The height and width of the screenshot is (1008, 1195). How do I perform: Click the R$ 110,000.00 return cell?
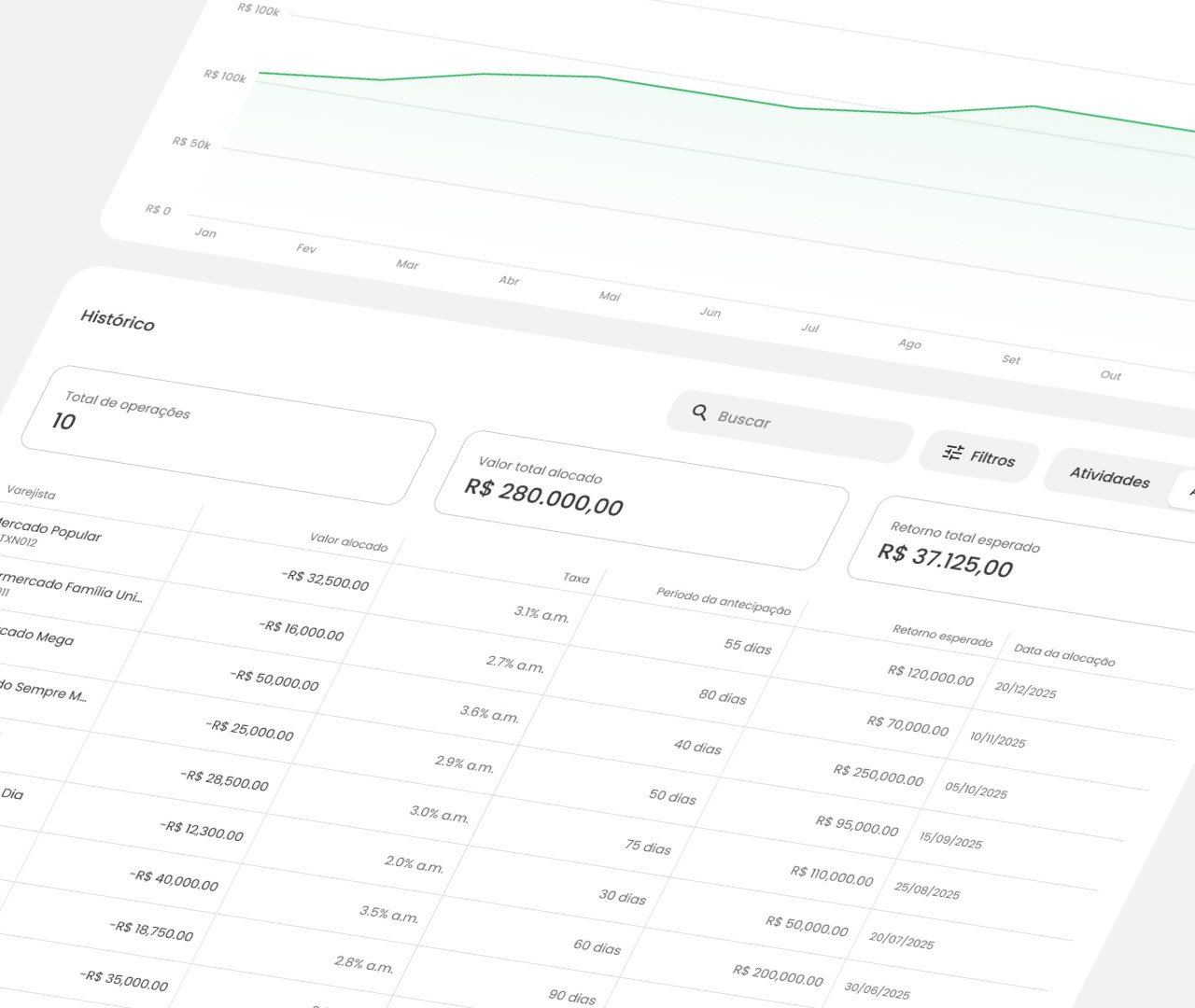(x=832, y=875)
